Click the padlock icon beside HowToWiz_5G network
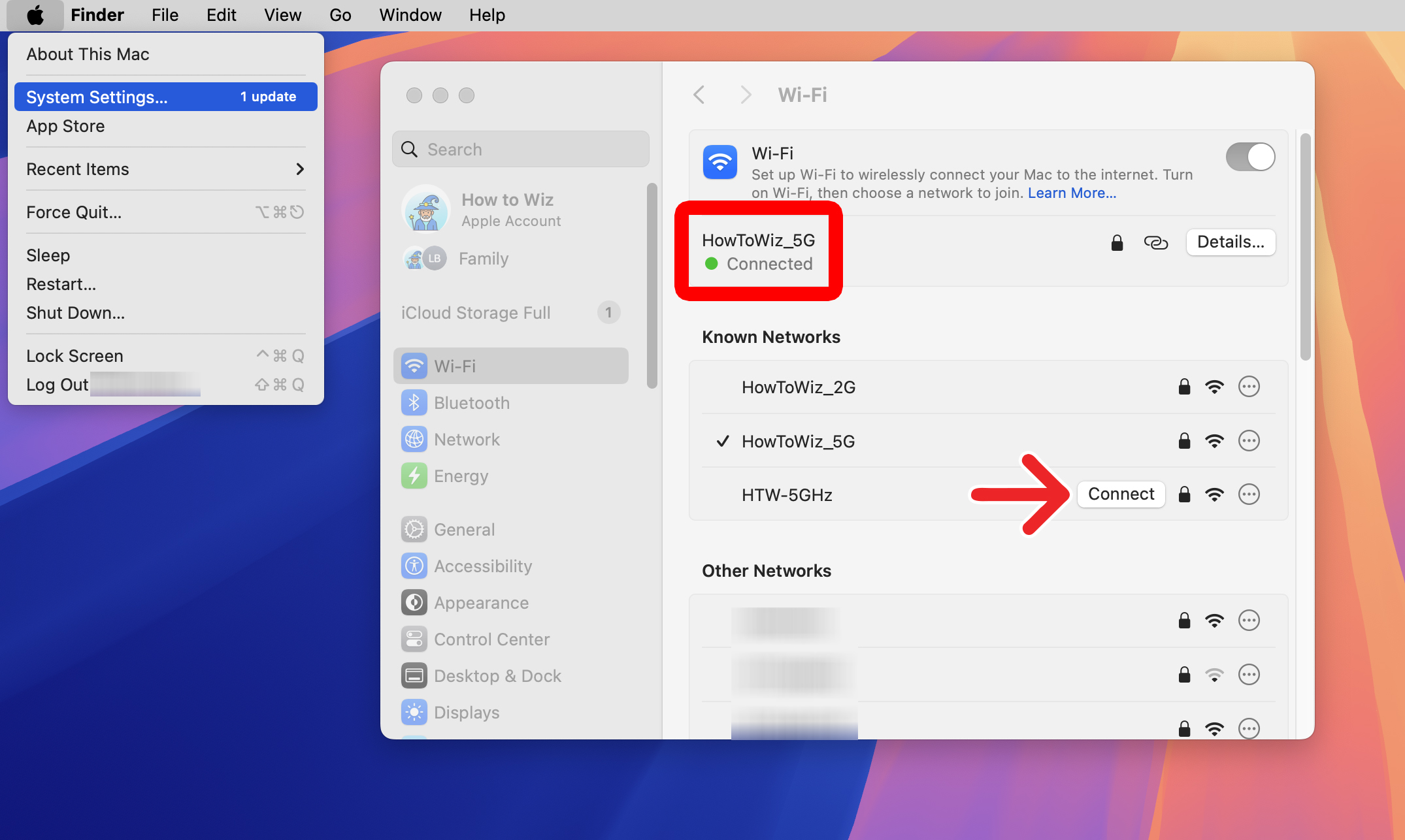The height and width of the screenshot is (840, 1405). (x=1116, y=242)
